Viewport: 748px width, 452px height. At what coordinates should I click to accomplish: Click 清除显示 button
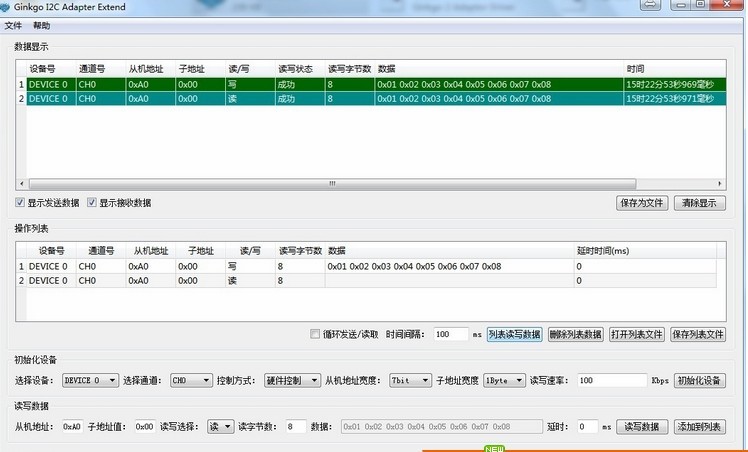tap(700, 203)
